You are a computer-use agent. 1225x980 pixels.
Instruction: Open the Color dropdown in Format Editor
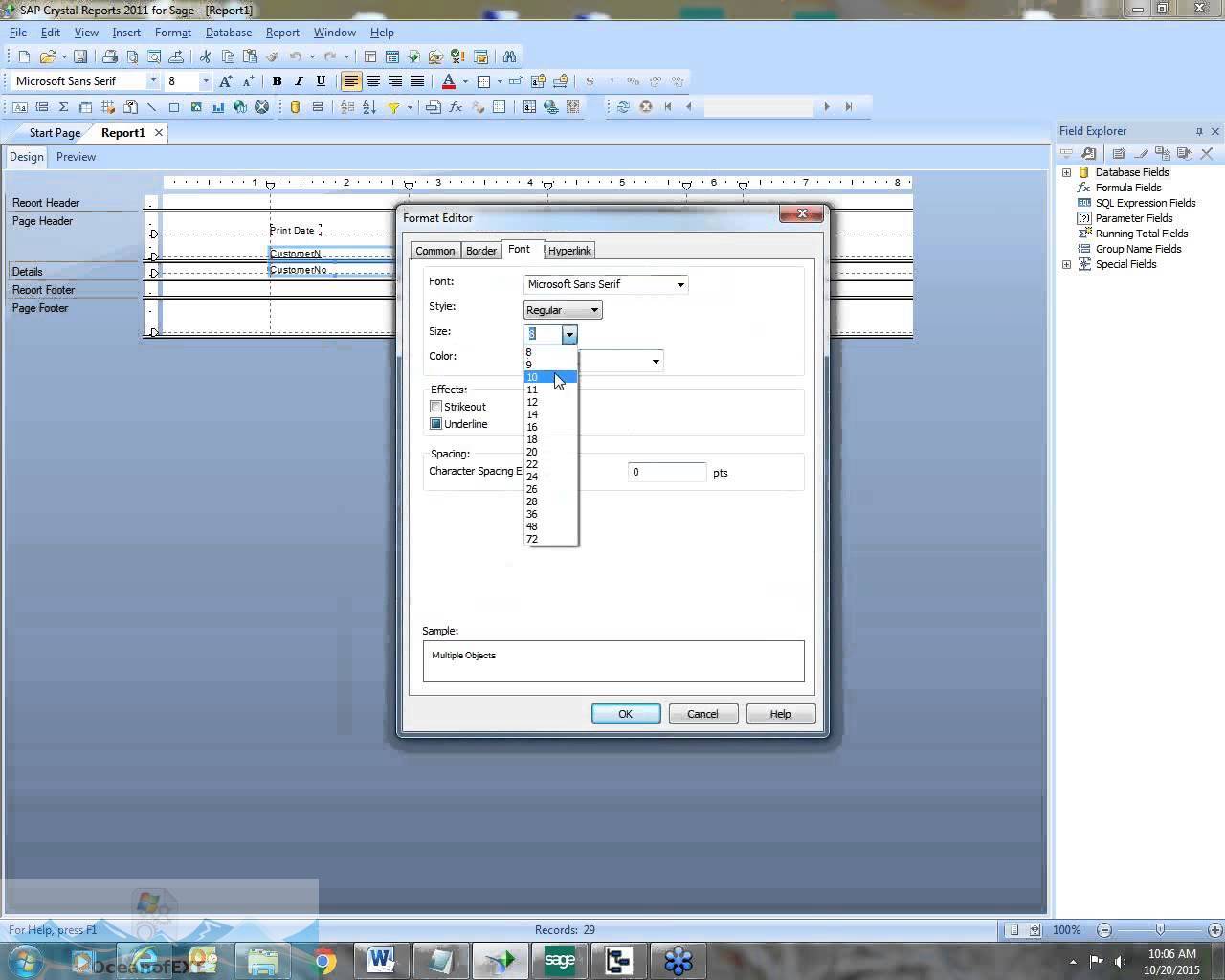656,361
